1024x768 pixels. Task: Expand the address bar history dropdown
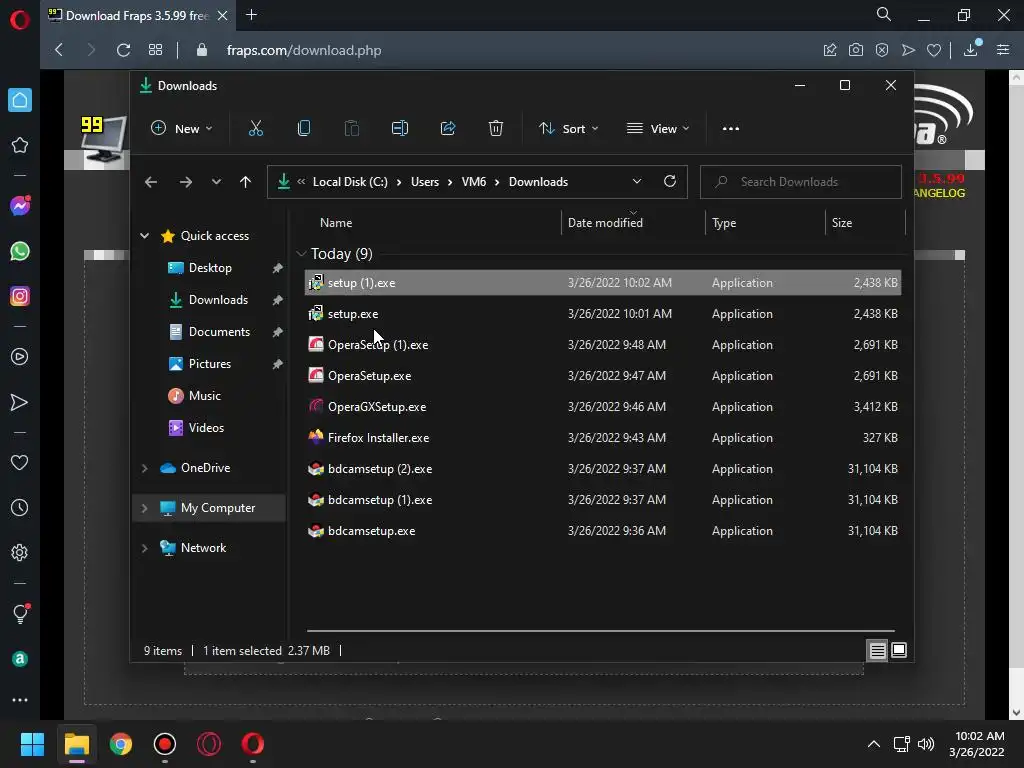pyautogui.click(x=637, y=182)
